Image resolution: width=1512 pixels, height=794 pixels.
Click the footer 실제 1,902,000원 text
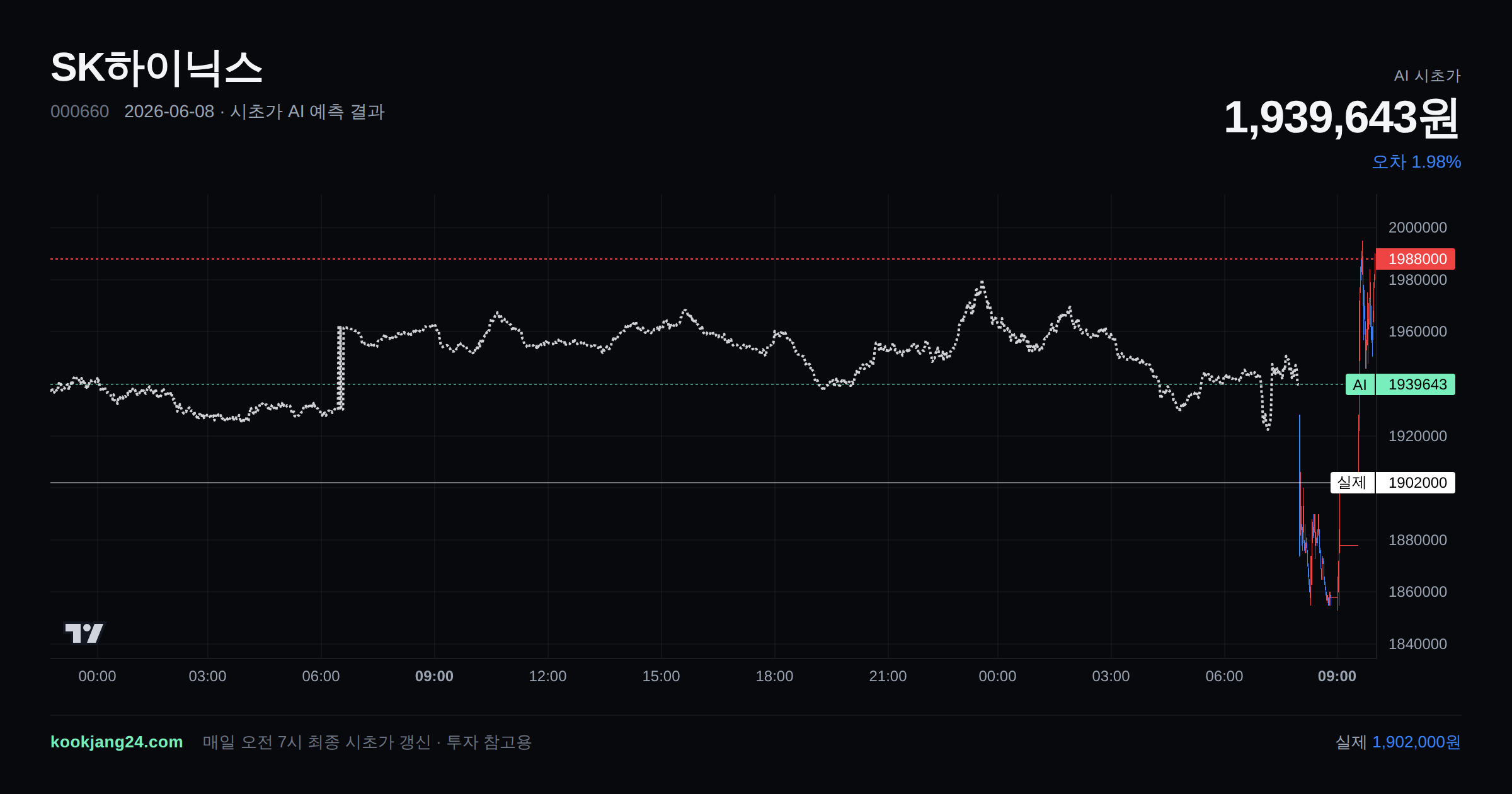[x=1398, y=742]
